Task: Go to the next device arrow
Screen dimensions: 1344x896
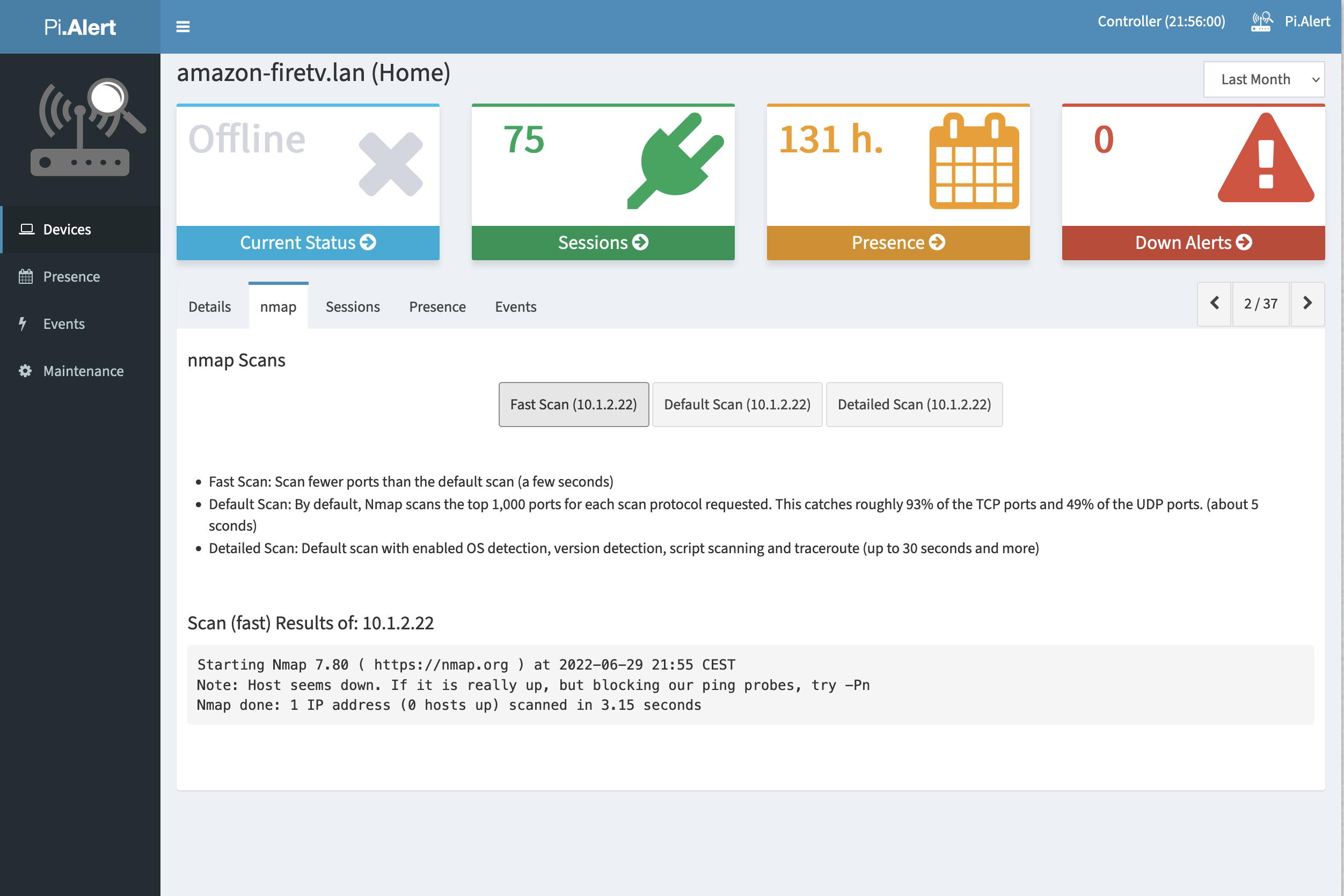Action: point(1307,304)
